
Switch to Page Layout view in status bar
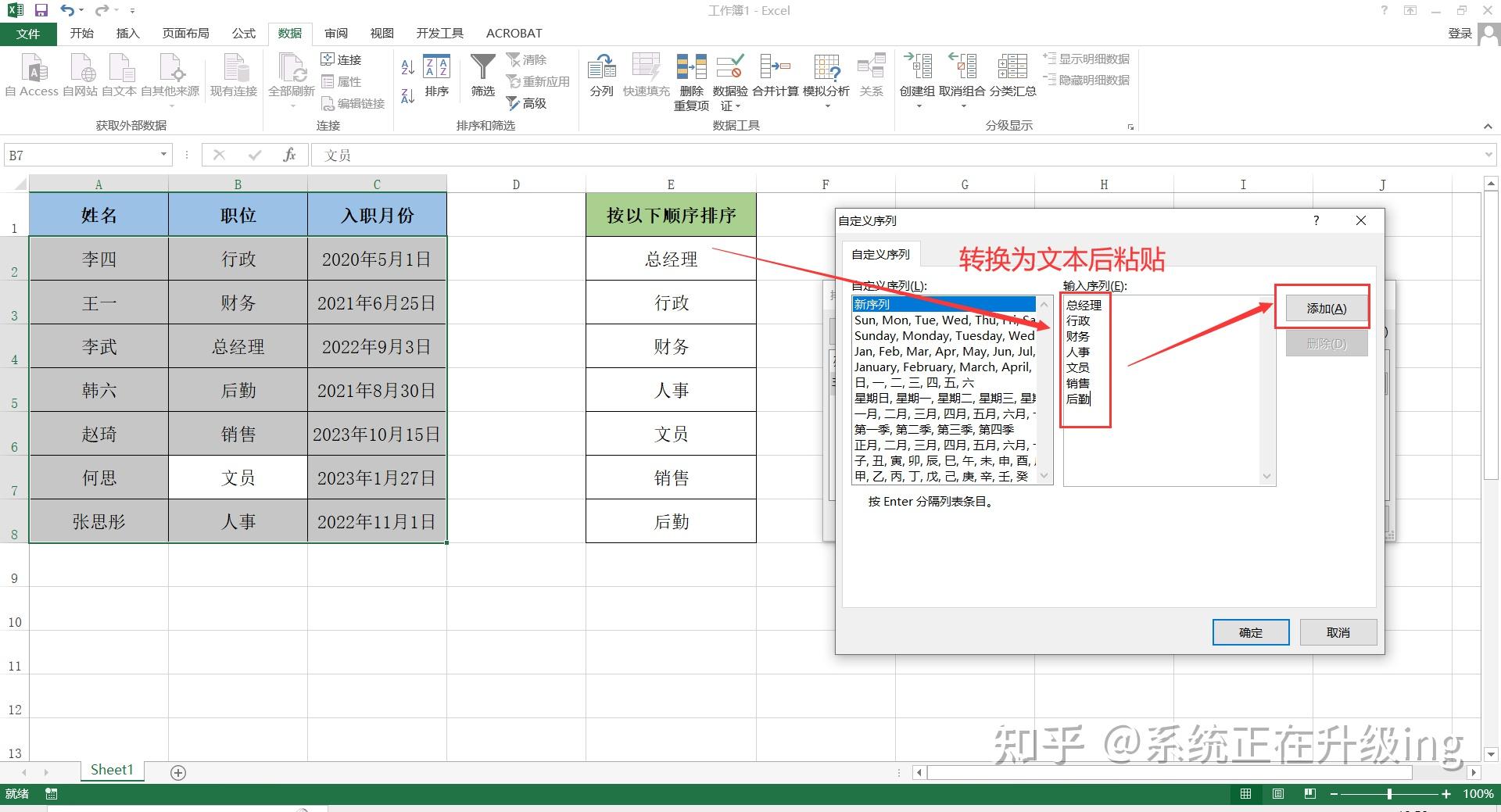click(1278, 794)
